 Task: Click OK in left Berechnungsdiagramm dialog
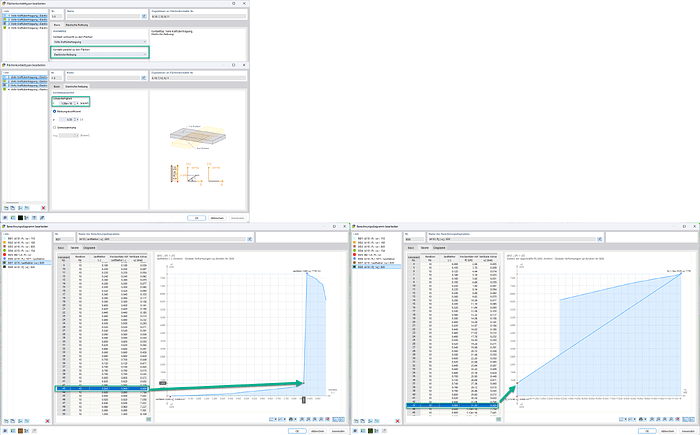click(x=297, y=431)
